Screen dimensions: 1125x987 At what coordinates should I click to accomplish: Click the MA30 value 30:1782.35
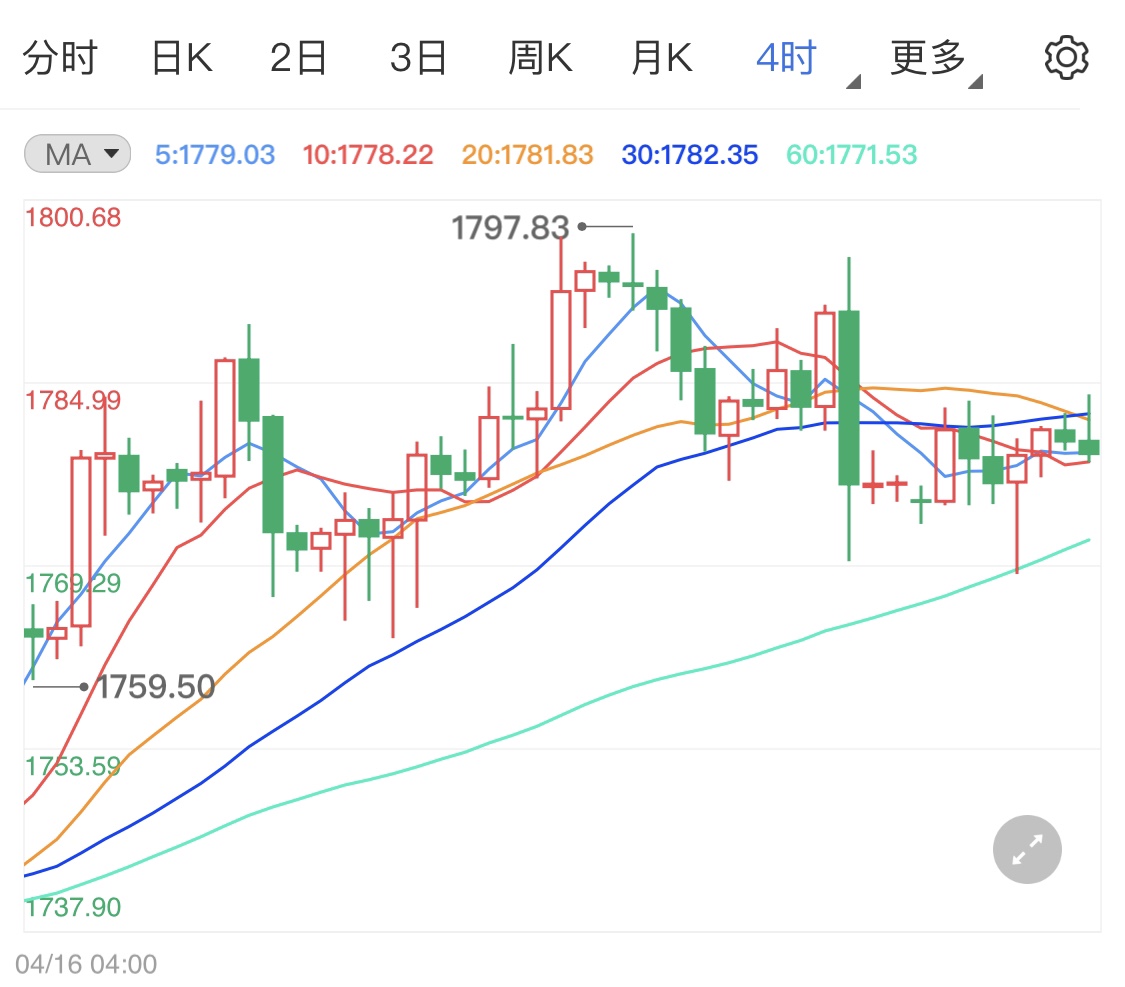(x=689, y=154)
